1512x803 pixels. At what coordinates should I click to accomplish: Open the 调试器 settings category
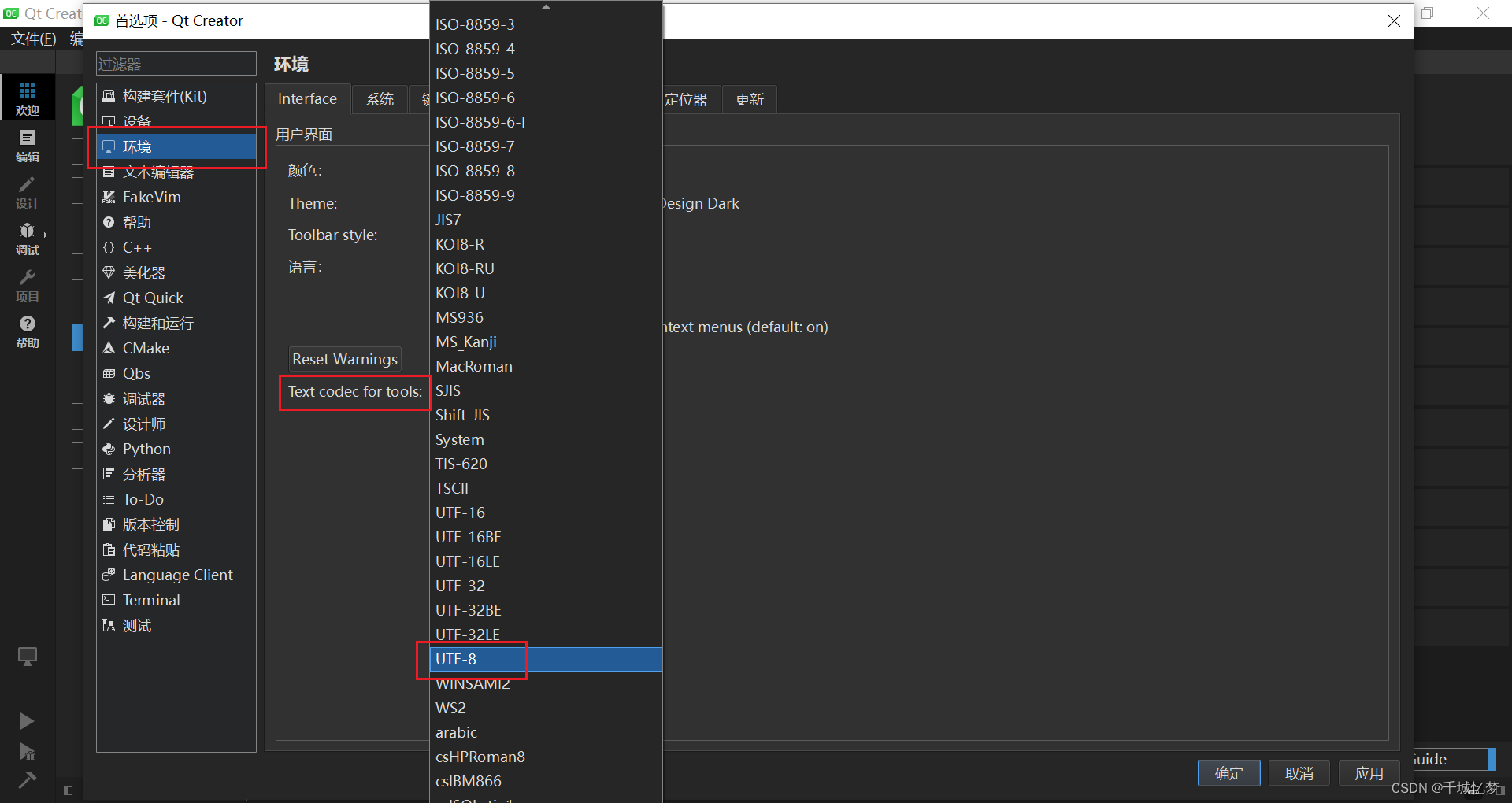click(176, 398)
